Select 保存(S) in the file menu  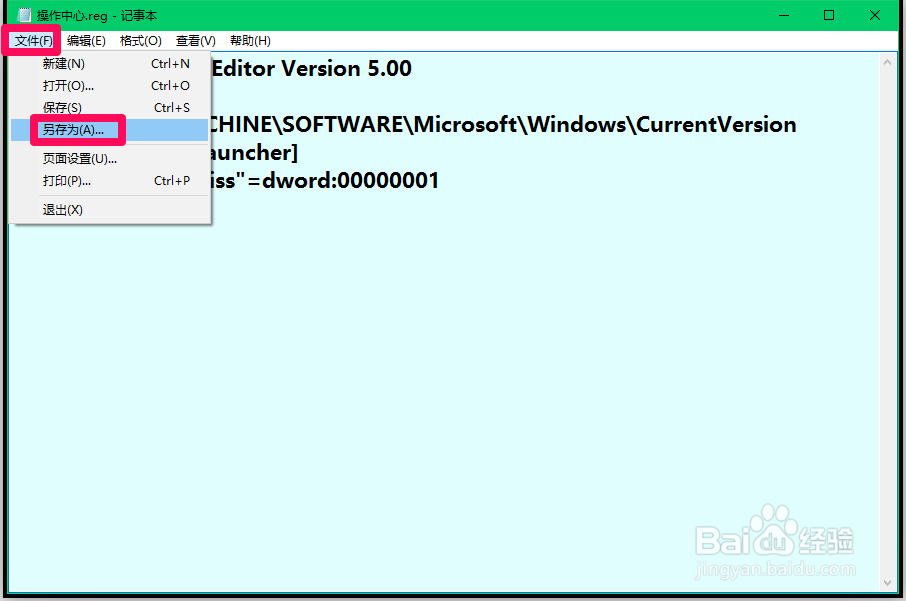pos(110,107)
